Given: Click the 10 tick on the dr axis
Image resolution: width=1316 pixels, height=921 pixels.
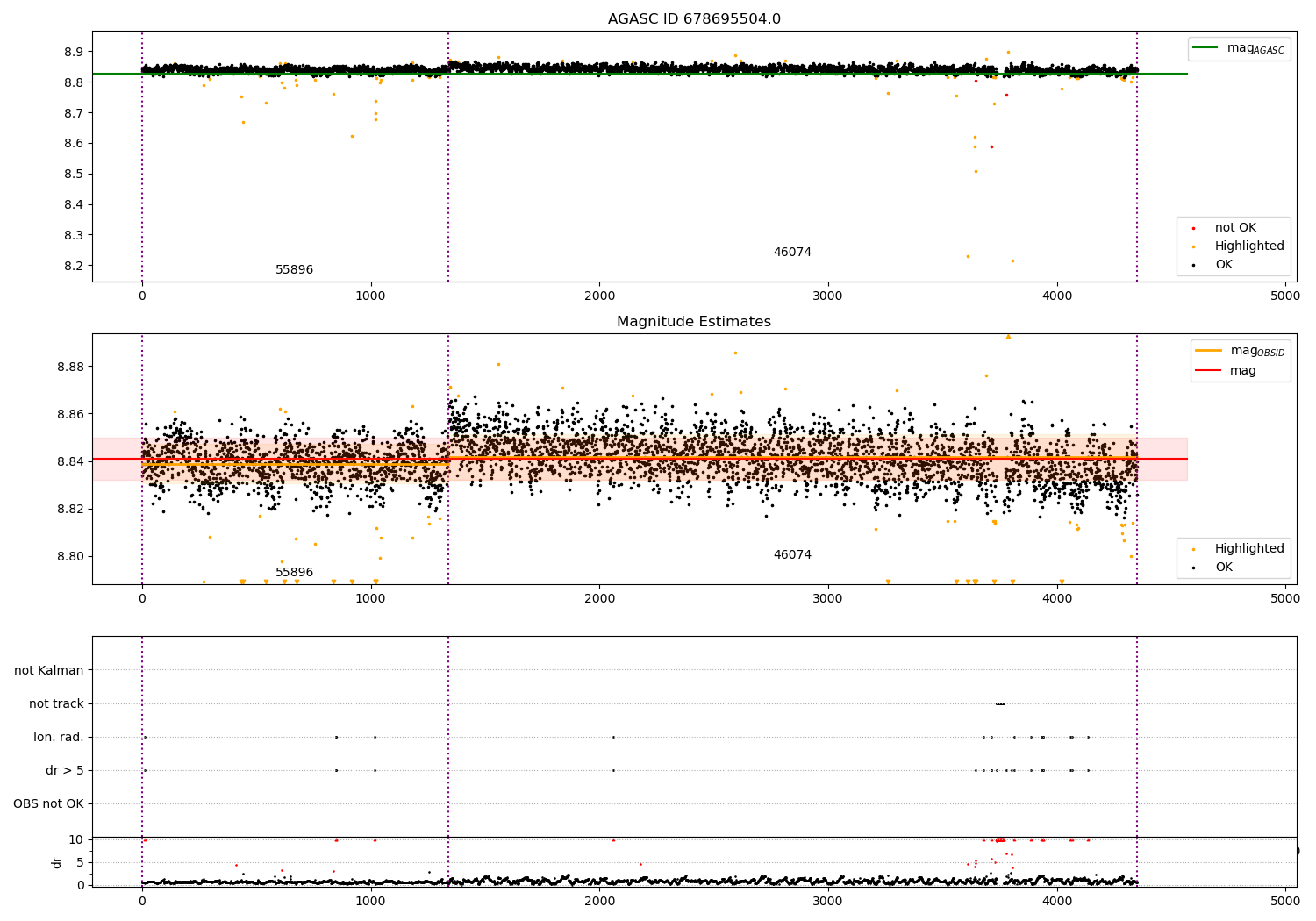Looking at the screenshot, I should [76, 840].
